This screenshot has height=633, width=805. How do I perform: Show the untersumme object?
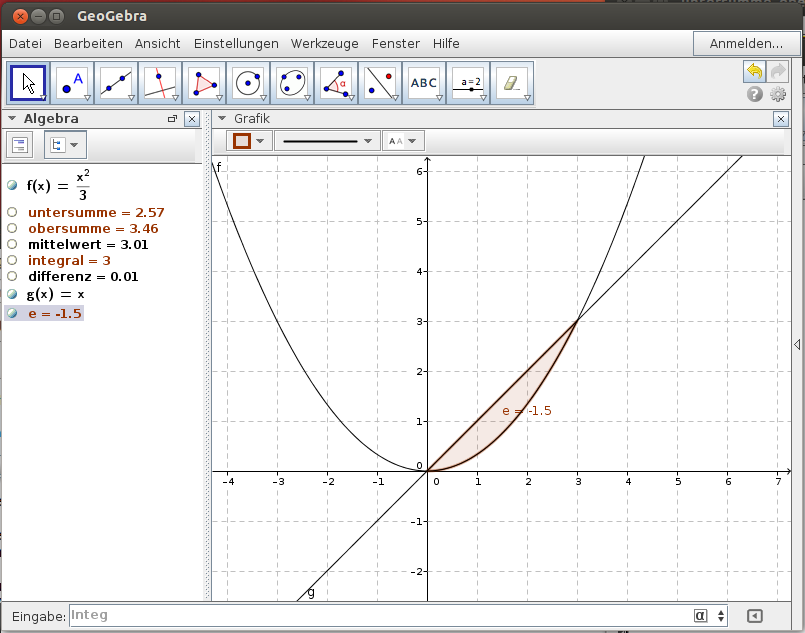(12, 212)
